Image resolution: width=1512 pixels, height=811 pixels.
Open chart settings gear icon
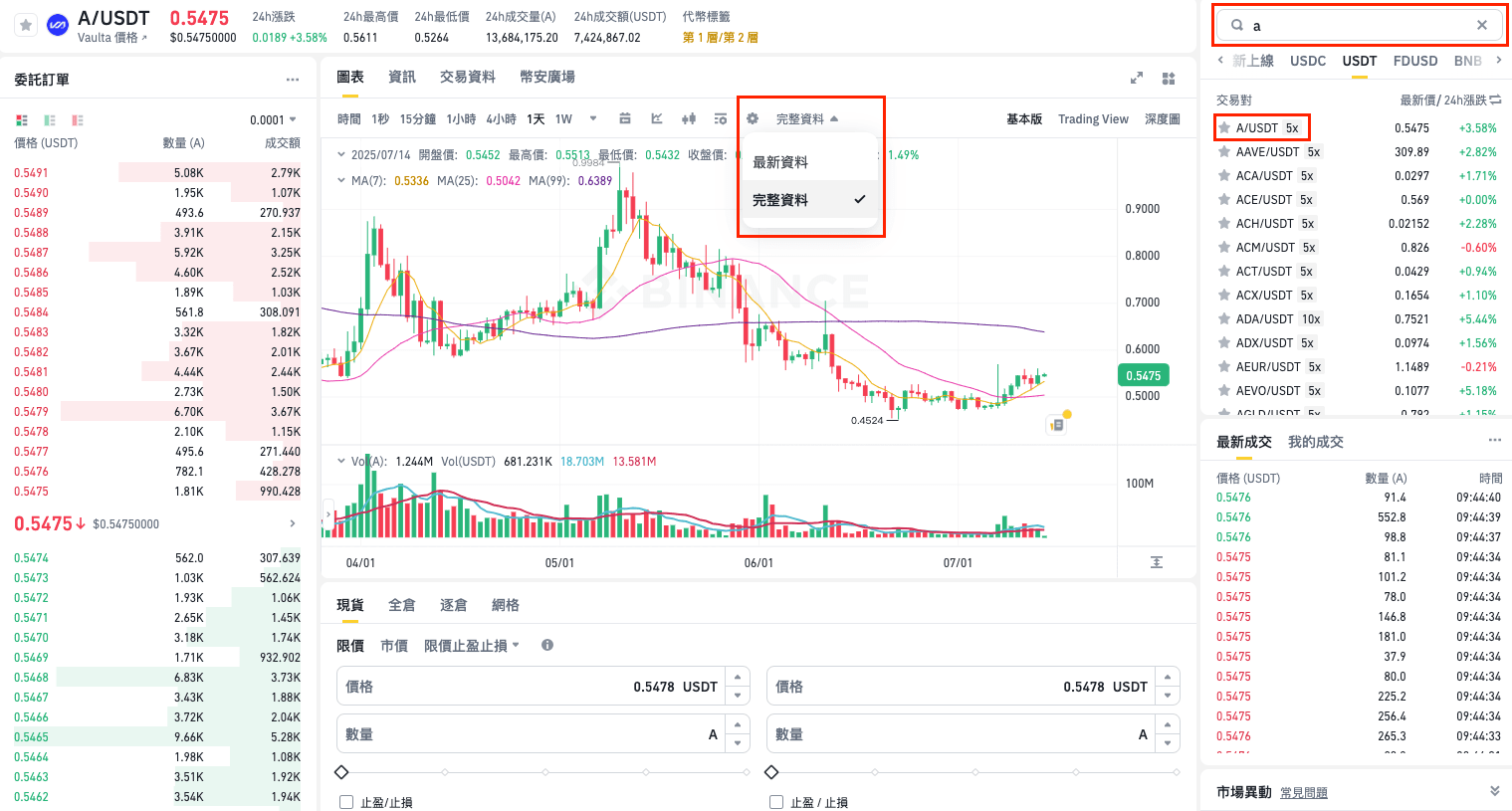click(753, 118)
